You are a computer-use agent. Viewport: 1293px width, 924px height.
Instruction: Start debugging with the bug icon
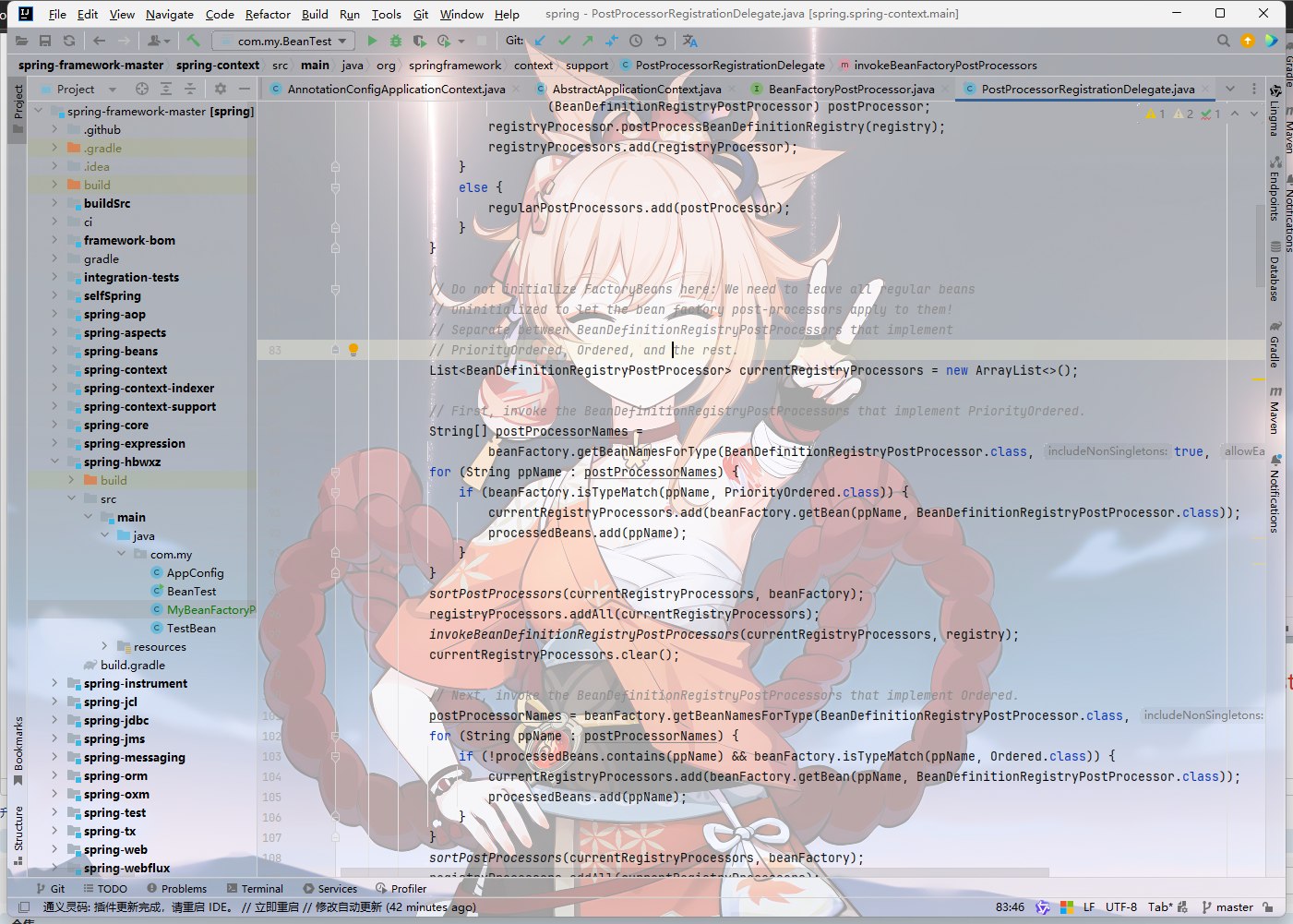[x=396, y=41]
